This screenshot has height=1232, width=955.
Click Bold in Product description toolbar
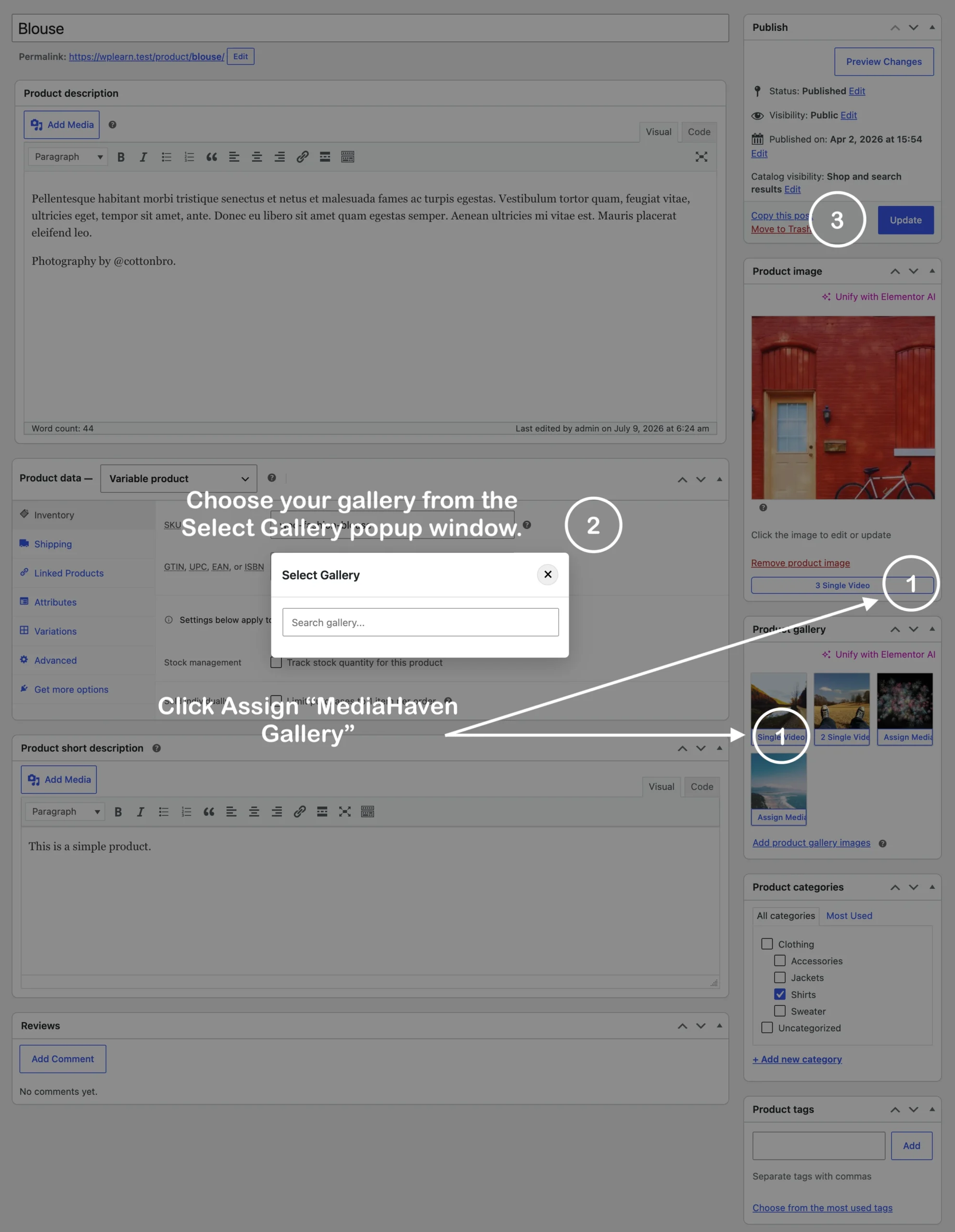point(121,157)
